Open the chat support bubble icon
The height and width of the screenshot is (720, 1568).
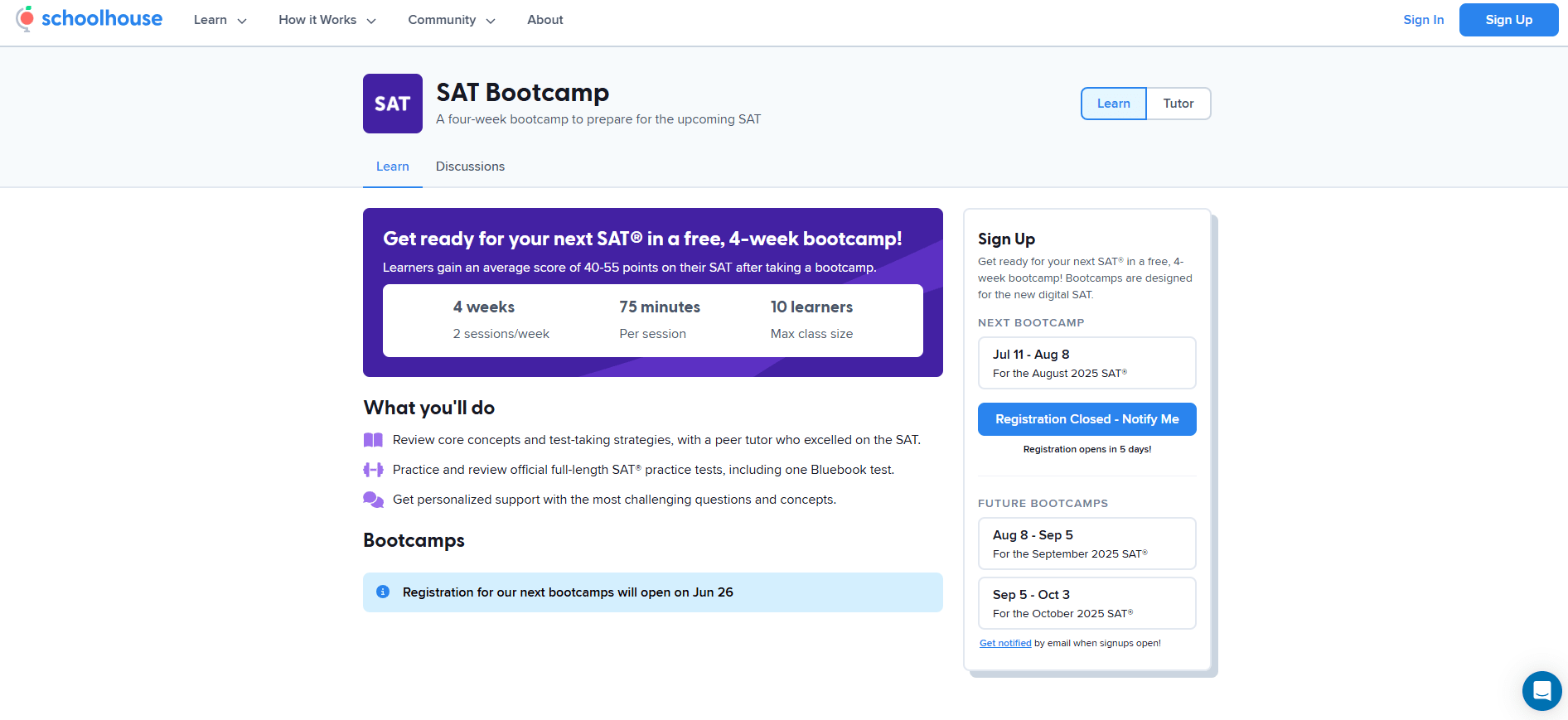click(1541, 690)
